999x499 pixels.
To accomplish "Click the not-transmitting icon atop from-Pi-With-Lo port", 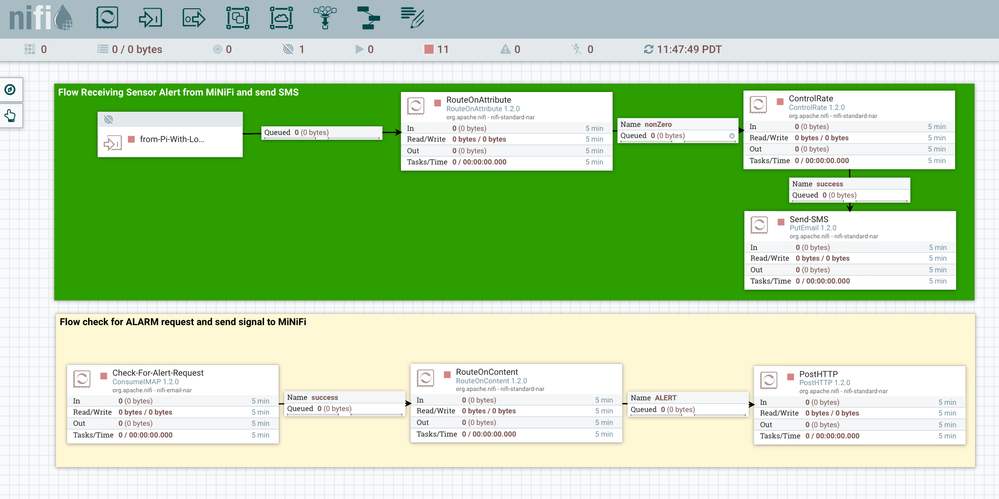I will 108,119.
